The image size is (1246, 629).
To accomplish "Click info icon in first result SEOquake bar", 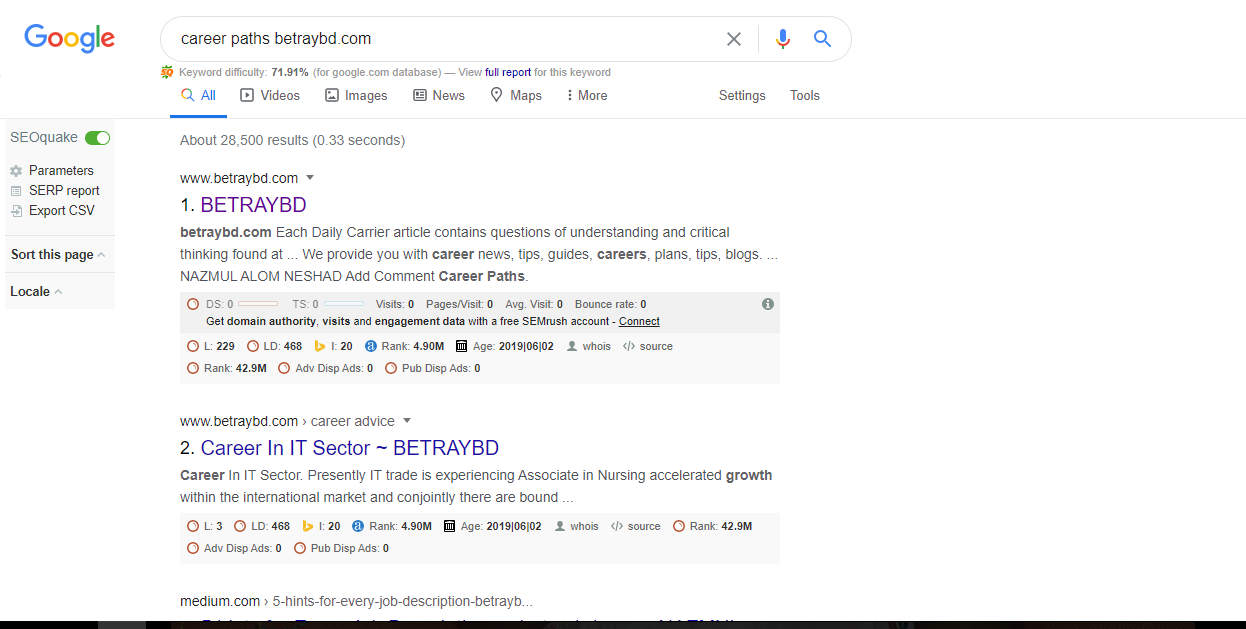I will [x=768, y=303].
